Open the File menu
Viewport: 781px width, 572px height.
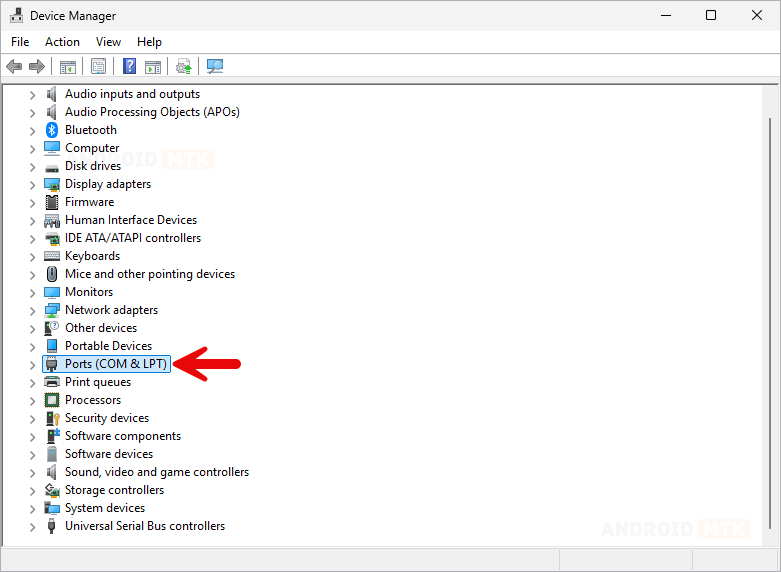click(x=20, y=42)
